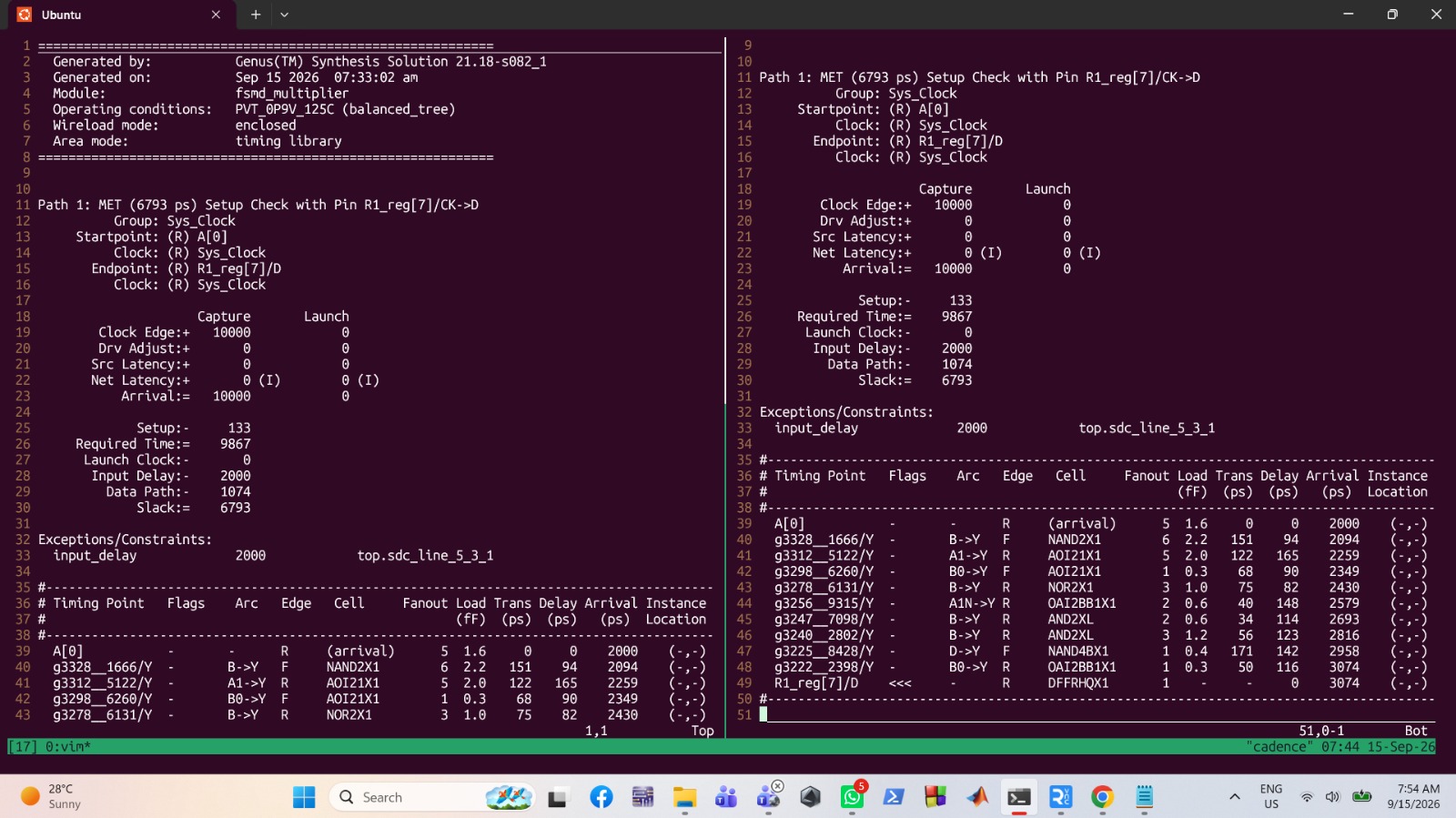Screen dimensions: 1456x818
Task: Click the 'Required Time:=' label in left pane
Action: pos(133,444)
